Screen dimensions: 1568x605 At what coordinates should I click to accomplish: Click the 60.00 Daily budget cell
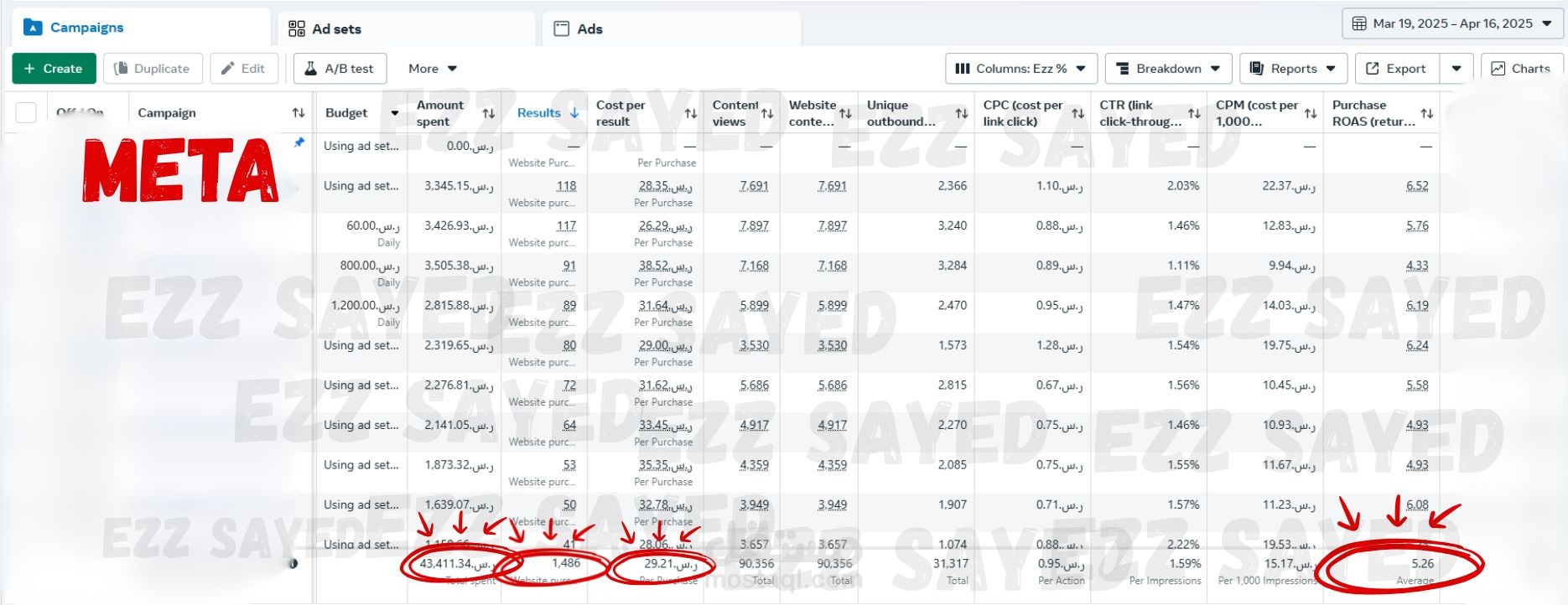click(x=373, y=234)
